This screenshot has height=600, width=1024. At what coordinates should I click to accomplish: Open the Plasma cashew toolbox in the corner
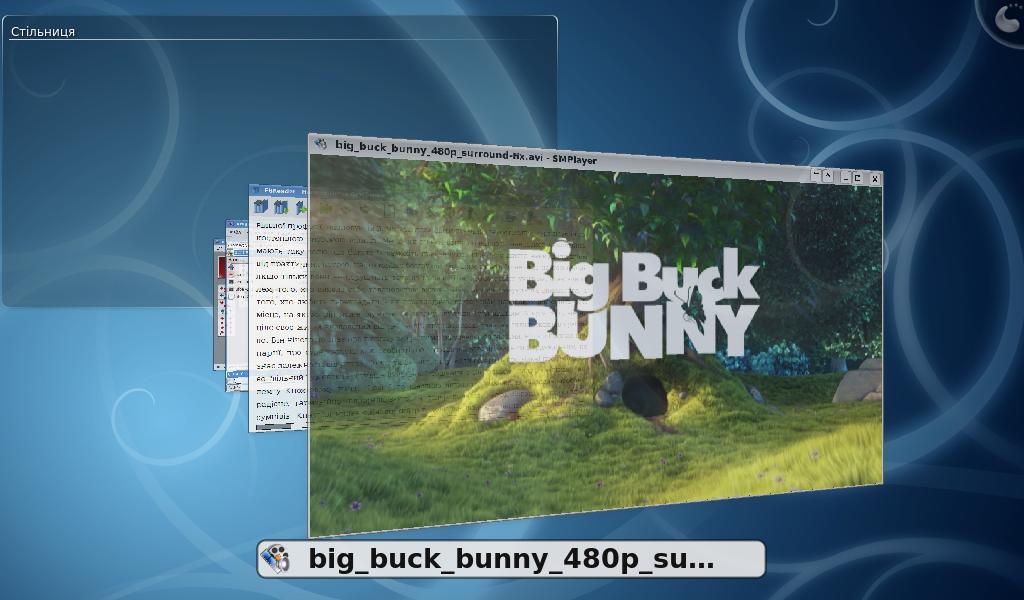tap(1006, 17)
